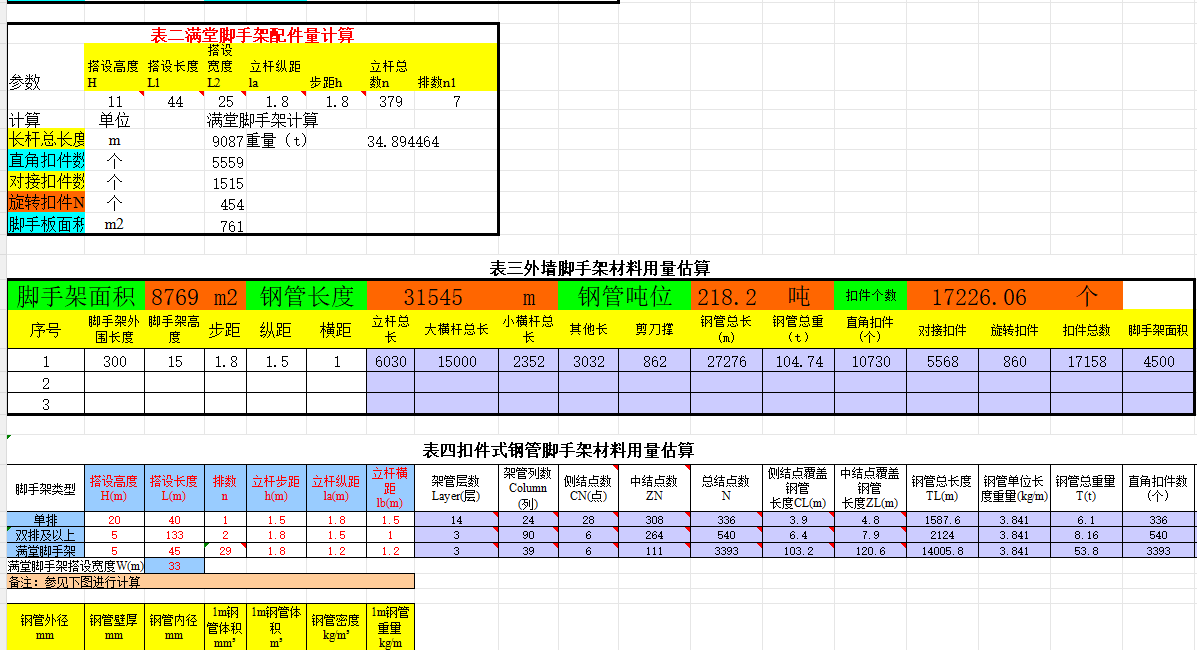The width and height of the screenshot is (1197, 650).
Task: Select the 立杆纵距 la header cell
Action: tap(276, 68)
